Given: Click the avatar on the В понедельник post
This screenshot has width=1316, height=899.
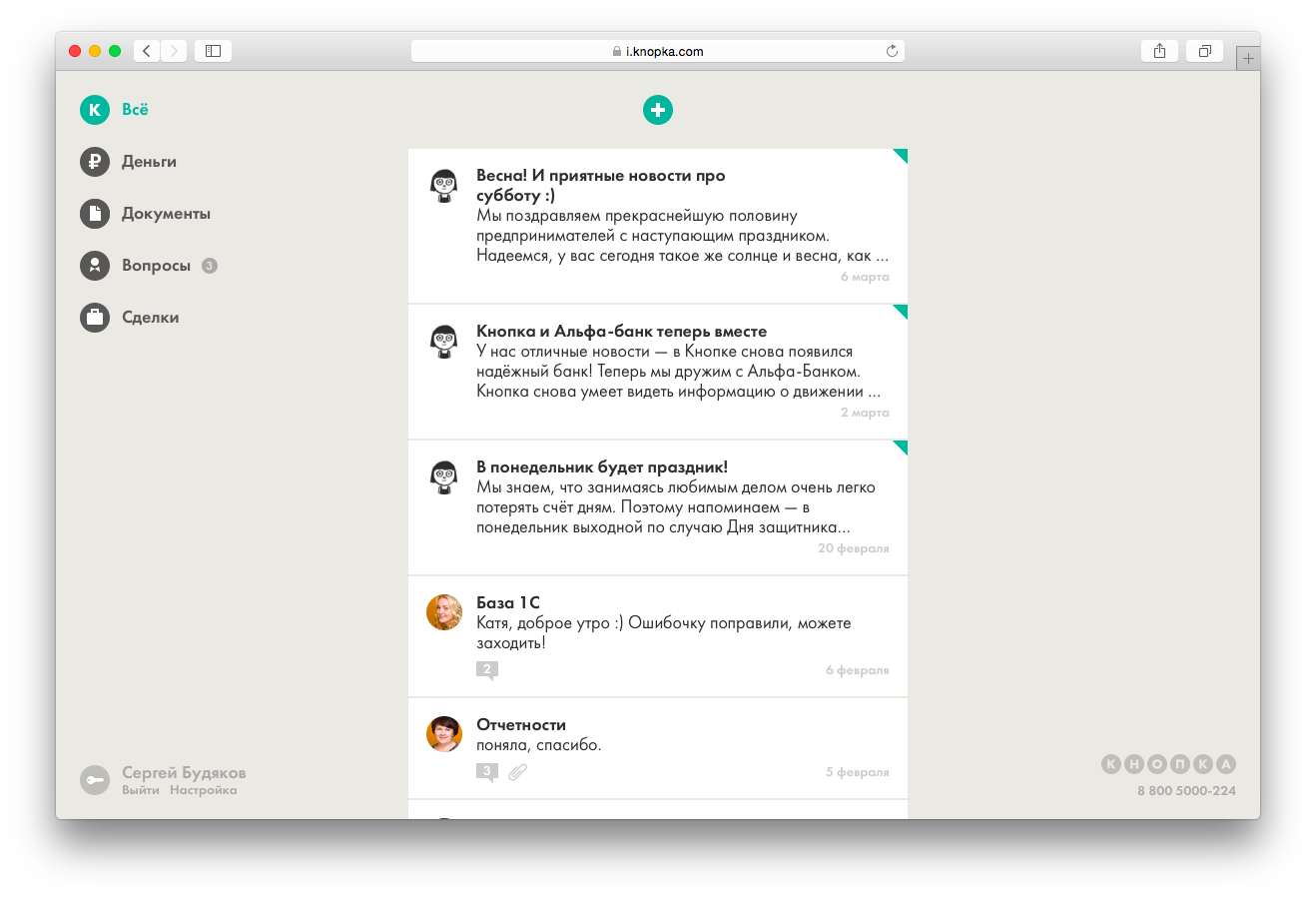Looking at the screenshot, I should coord(444,477).
